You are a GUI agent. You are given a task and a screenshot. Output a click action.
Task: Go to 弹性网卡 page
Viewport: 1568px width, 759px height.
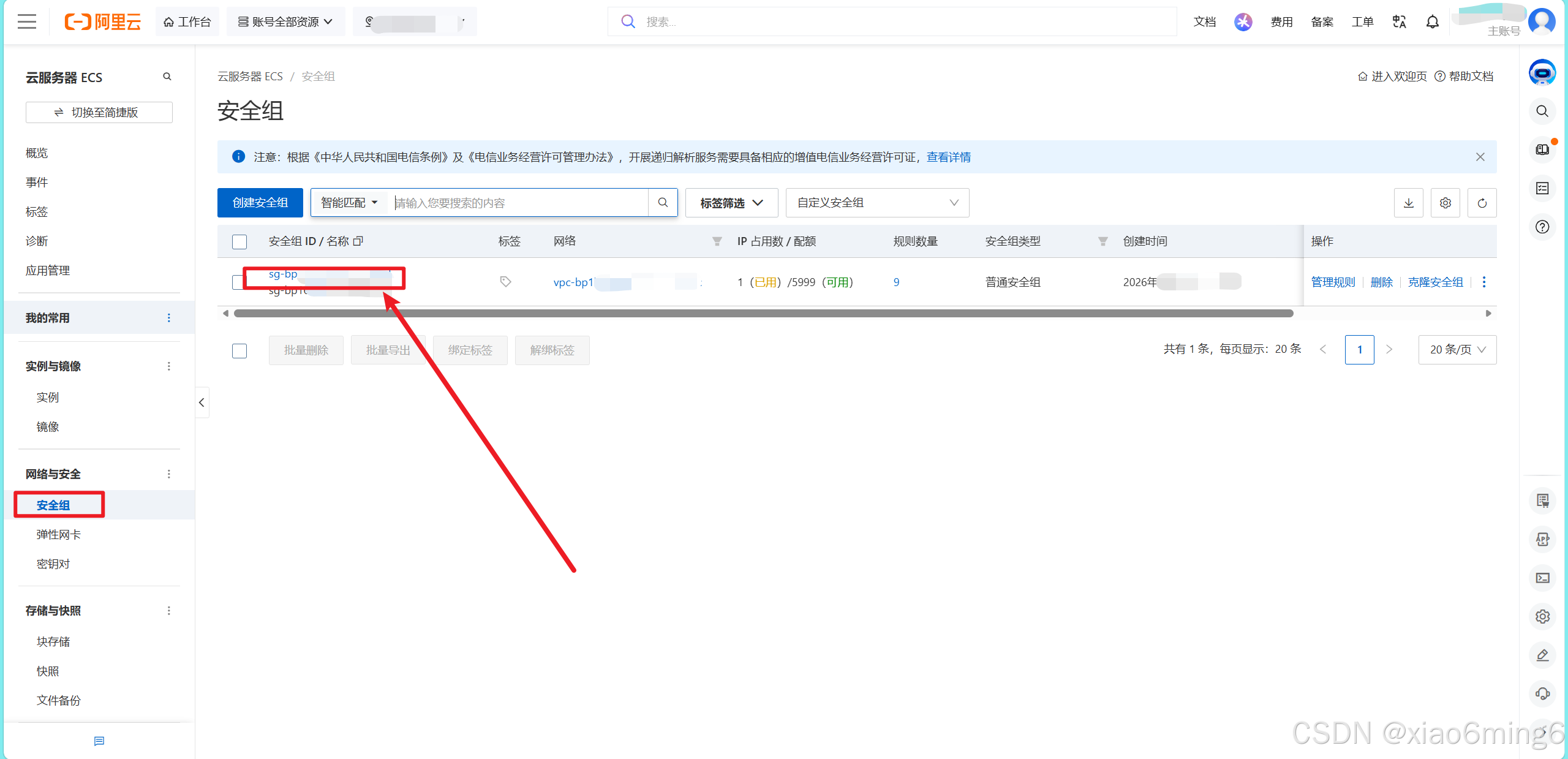click(59, 534)
